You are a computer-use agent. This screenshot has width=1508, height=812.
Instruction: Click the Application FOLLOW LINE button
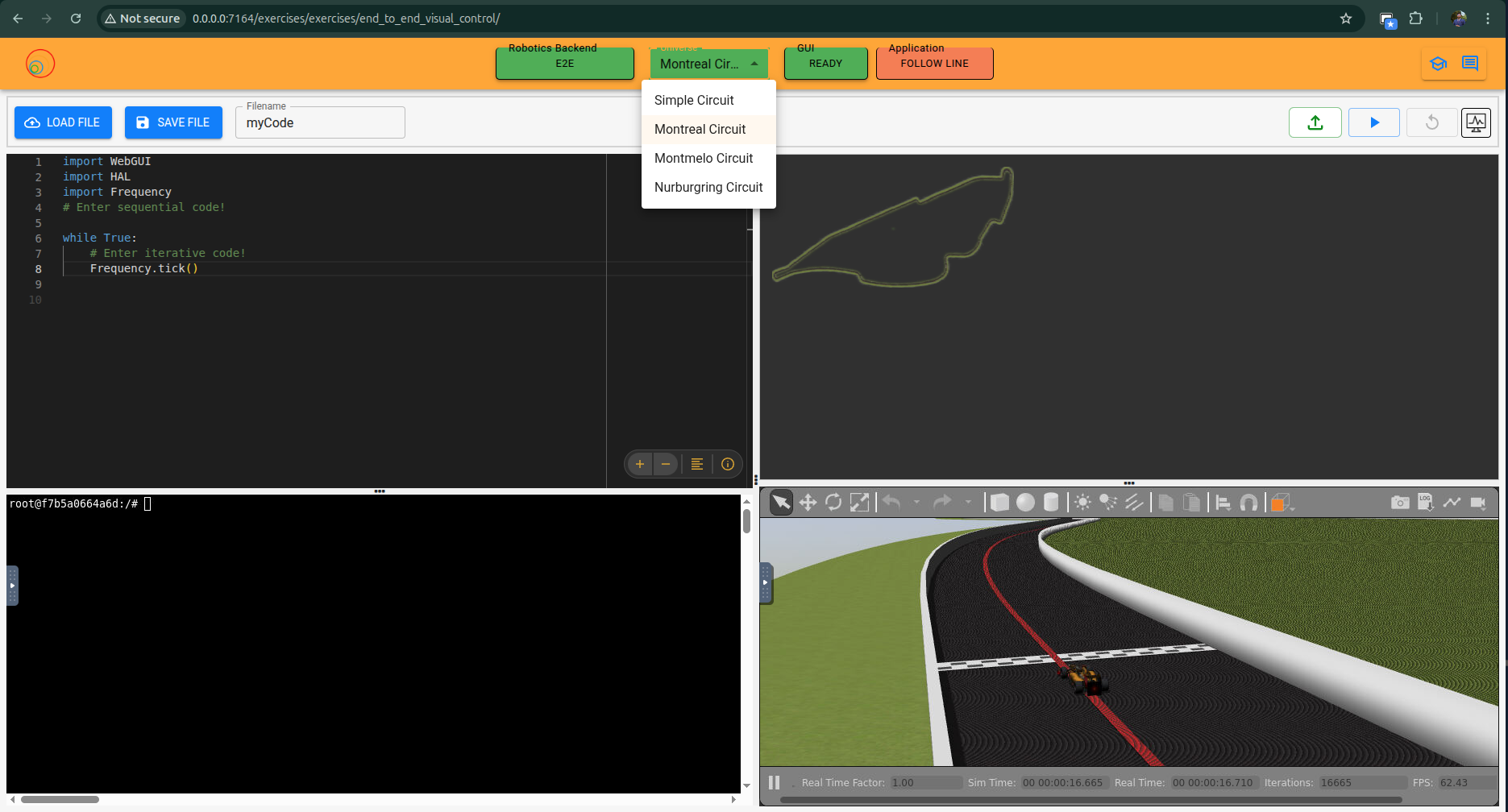click(x=934, y=64)
